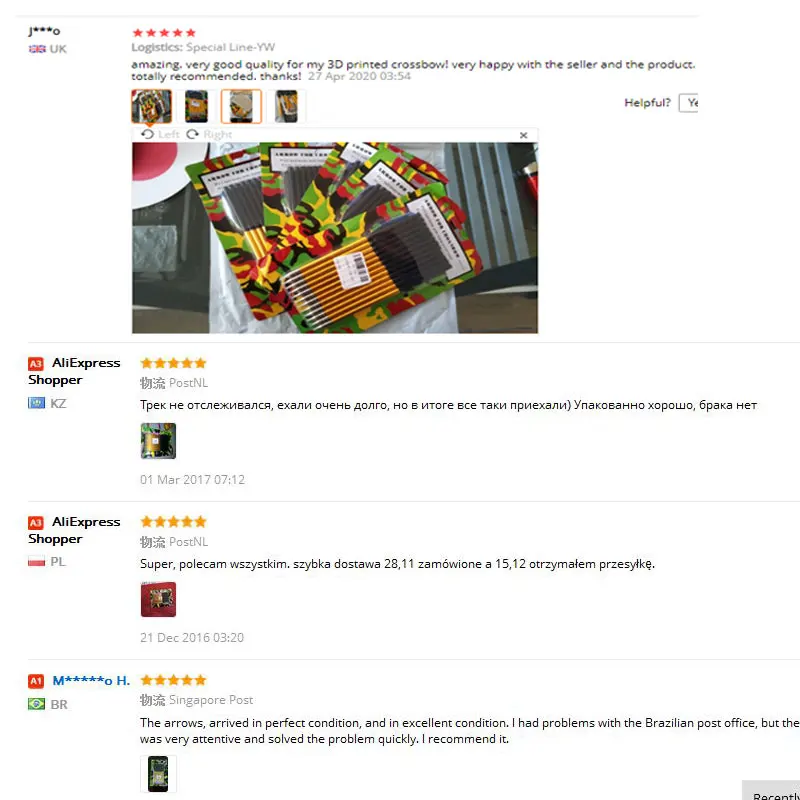Open photo thumbnail in PL shopper review
800x800 pixels.
click(x=158, y=599)
